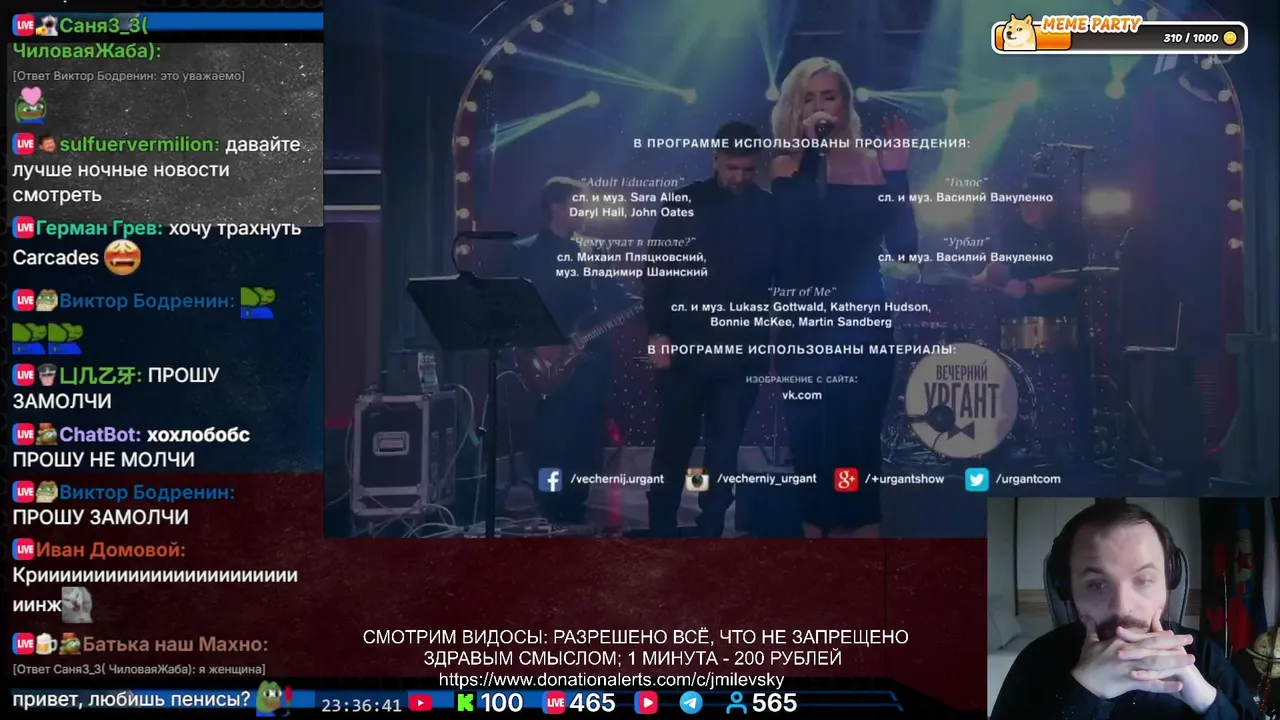Viewport: 1280px width, 720px height.
Task: Click the LIVE badge next to ChatBot
Action: pos(23,434)
